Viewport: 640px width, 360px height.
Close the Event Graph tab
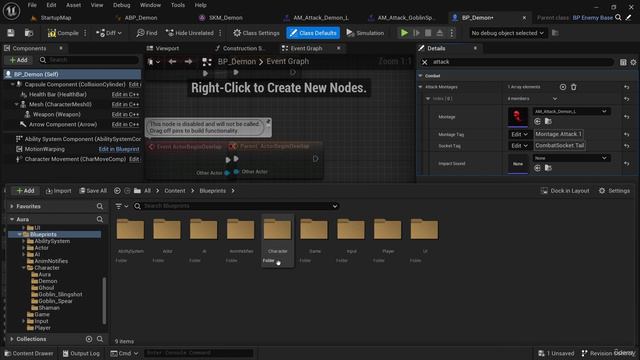tap(338, 48)
